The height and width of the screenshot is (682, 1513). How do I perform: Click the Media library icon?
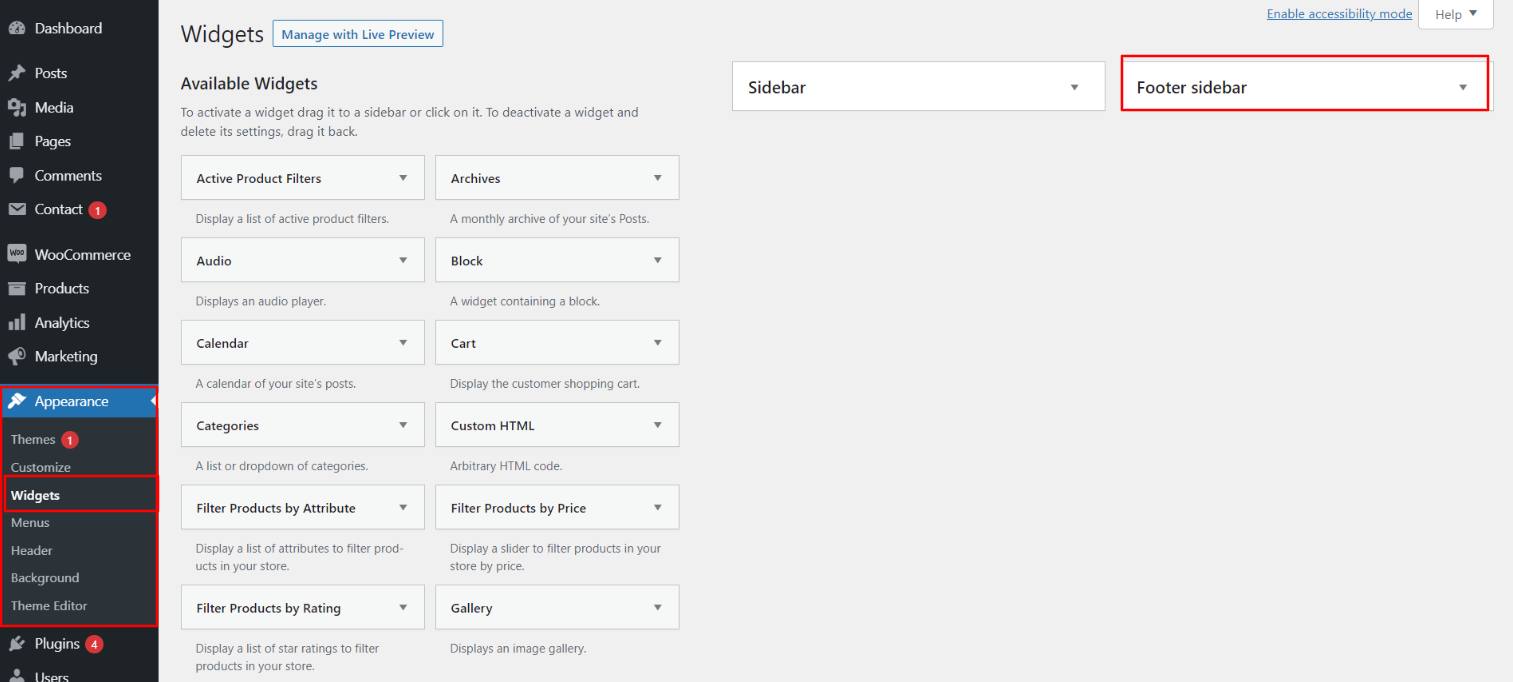[x=17, y=107]
